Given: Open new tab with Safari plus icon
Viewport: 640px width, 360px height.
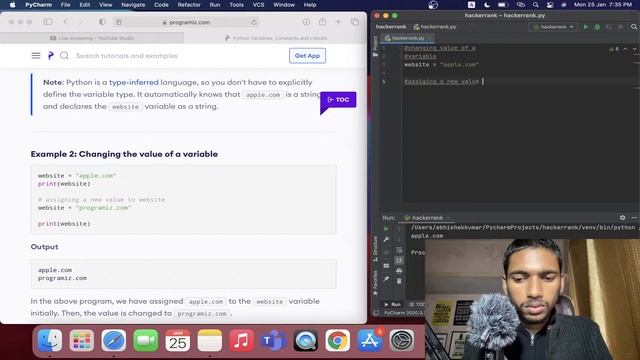Looking at the screenshot, I should [x=338, y=22].
